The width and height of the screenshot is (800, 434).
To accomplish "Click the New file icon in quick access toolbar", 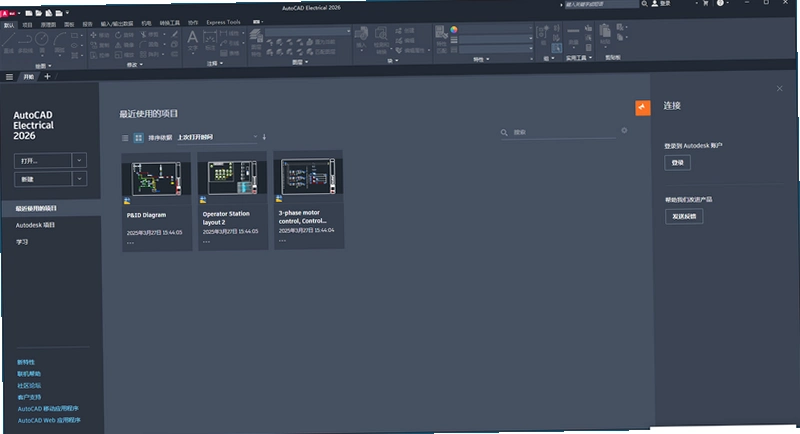I will pos(29,13).
